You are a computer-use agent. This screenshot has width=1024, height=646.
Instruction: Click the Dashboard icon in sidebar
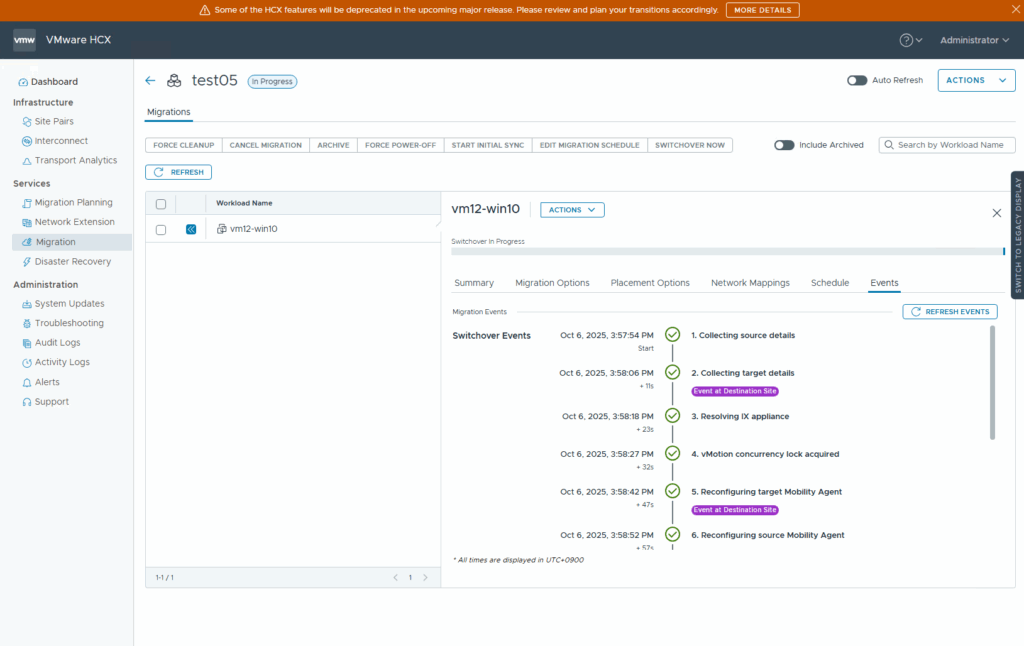click(x=23, y=82)
